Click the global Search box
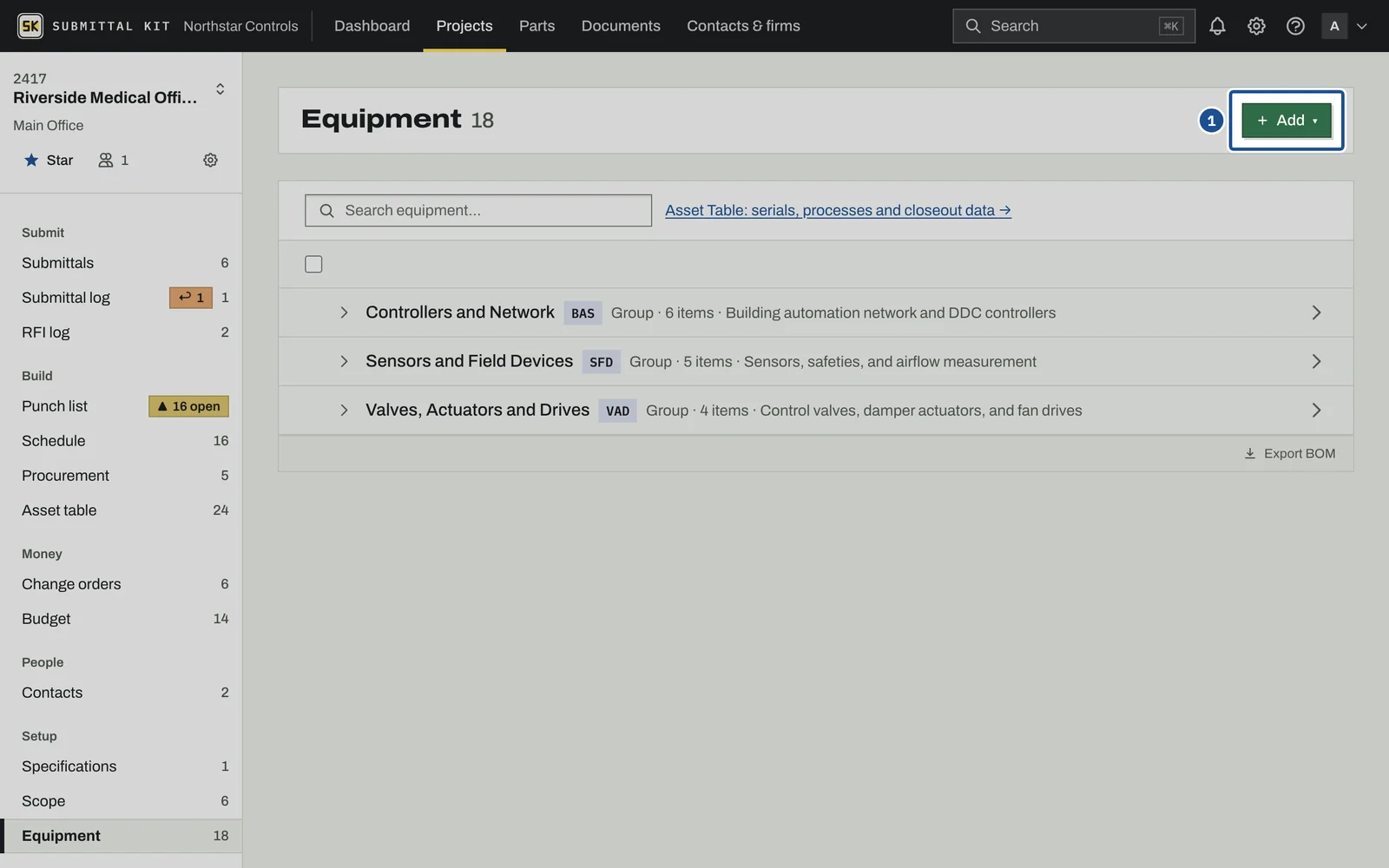Screen dimensions: 1389x868 (x=1073, y=26)
